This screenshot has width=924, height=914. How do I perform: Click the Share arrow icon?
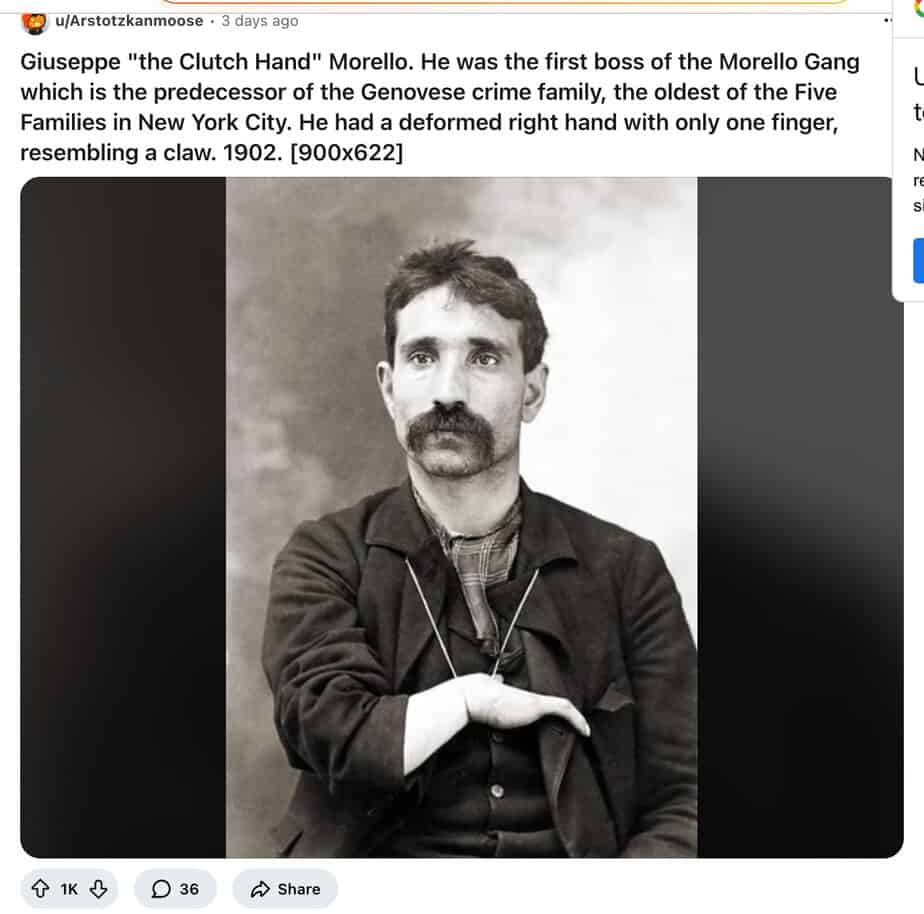(x=260, y=889)
